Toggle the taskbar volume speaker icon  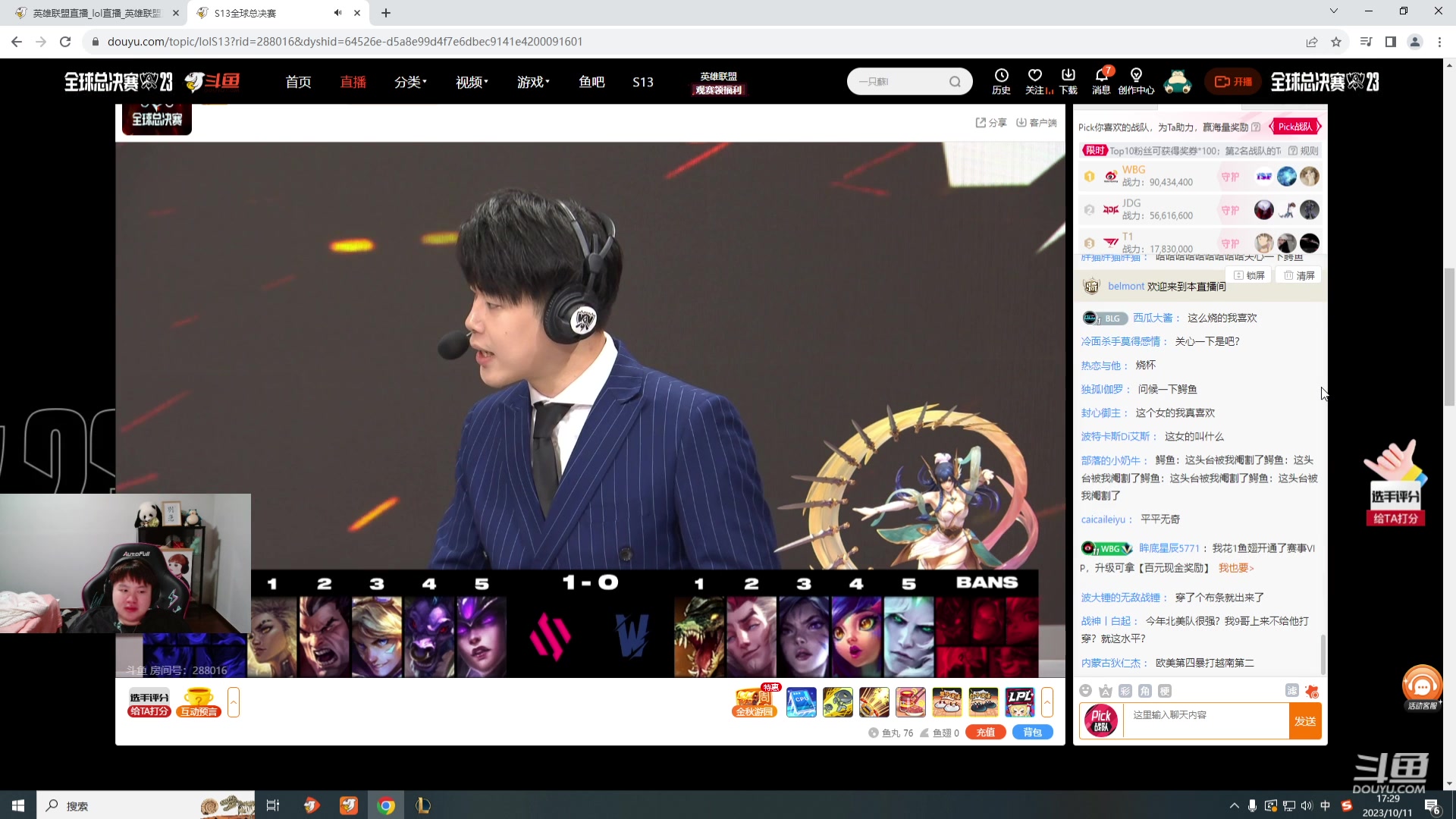(x=1307, y=805)
